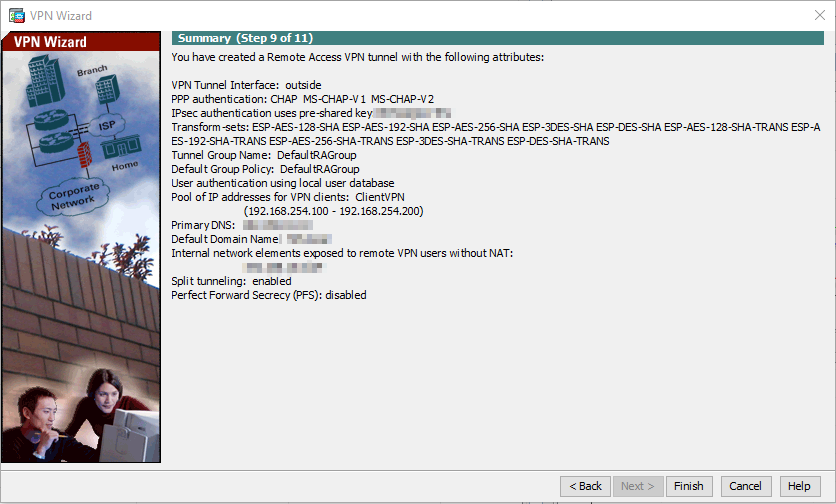Click the disabled Next button
This screenshot has height=504, width=836.
click(x=638, y=486)
